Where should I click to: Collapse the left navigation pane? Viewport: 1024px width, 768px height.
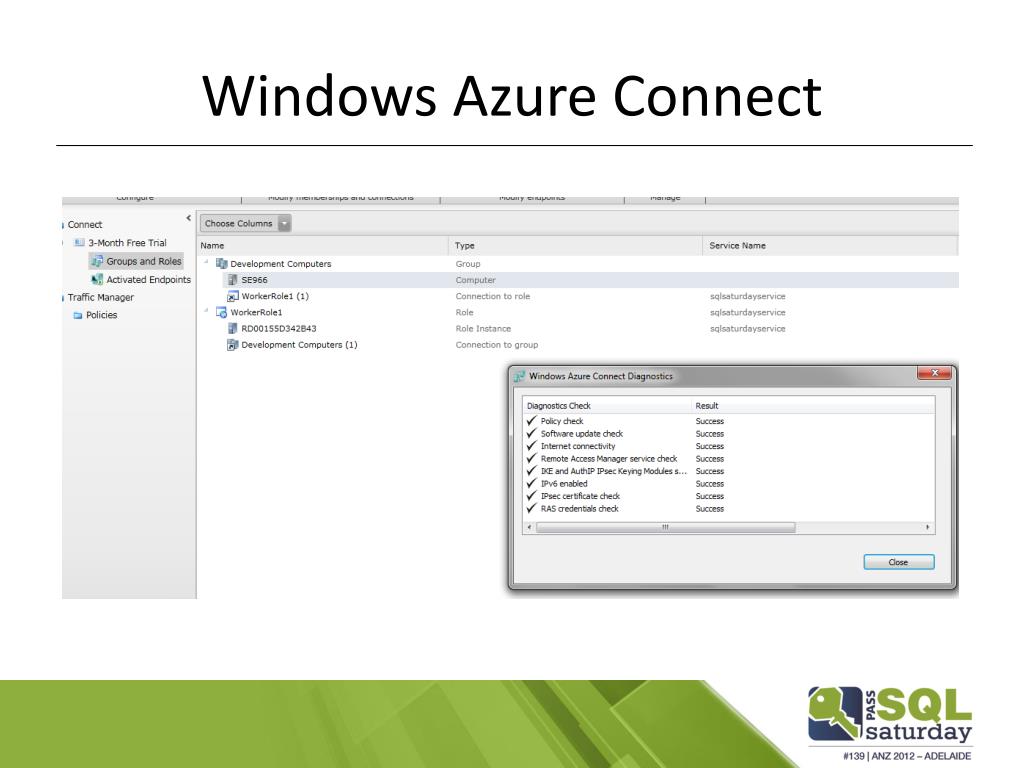point(188,218)
